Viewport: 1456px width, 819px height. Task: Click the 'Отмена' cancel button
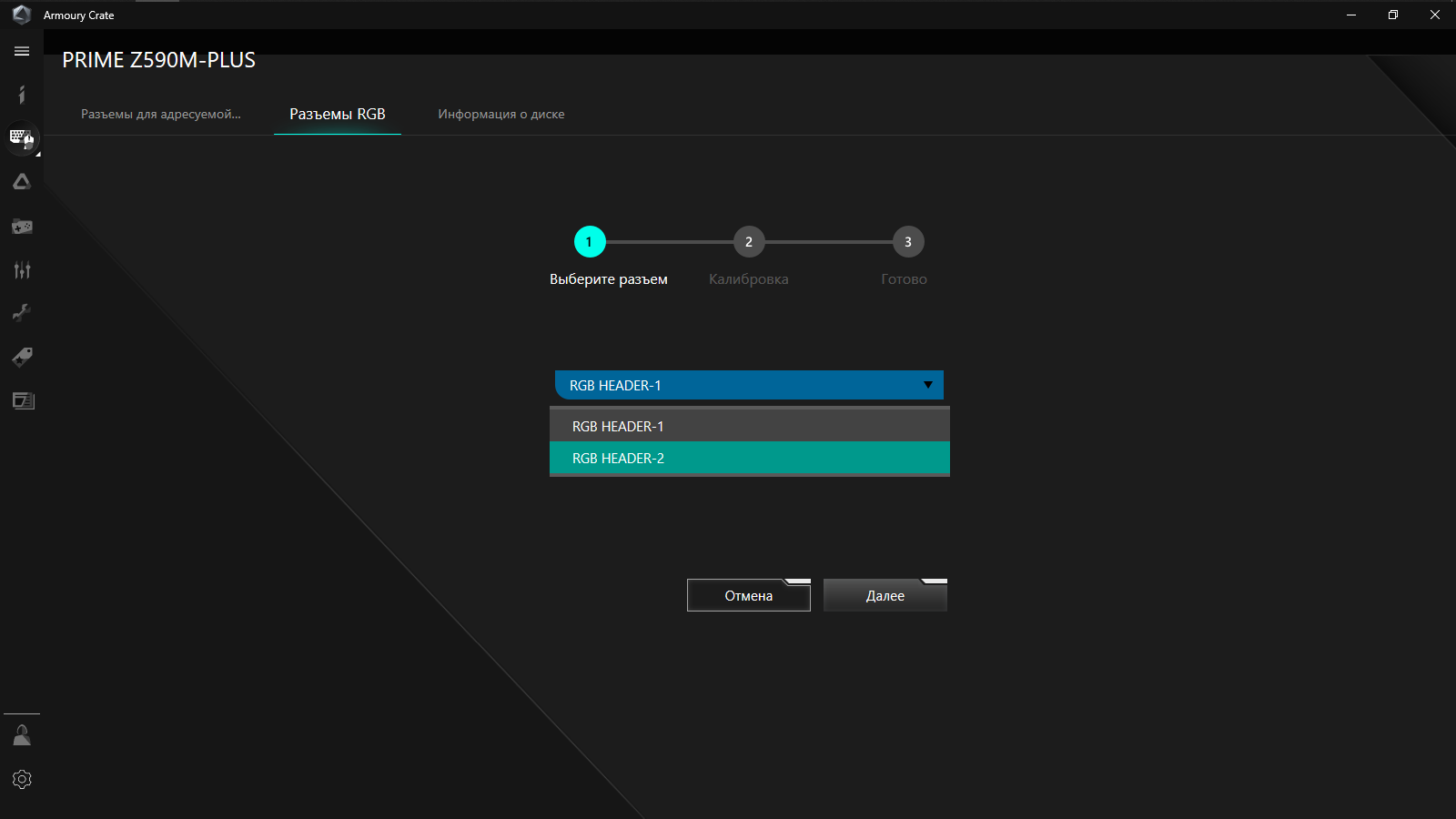click(x=749, y=595)
